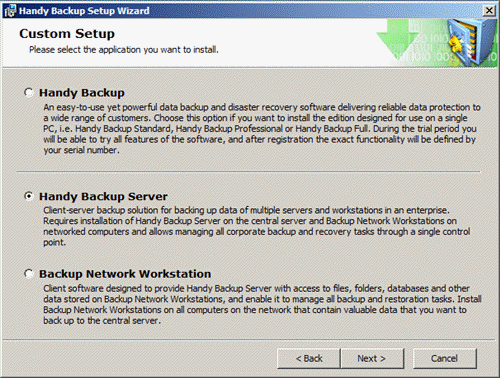Select the Handy Backup radio button
This screenshot has width=500, height=378.
click(29, 92)
